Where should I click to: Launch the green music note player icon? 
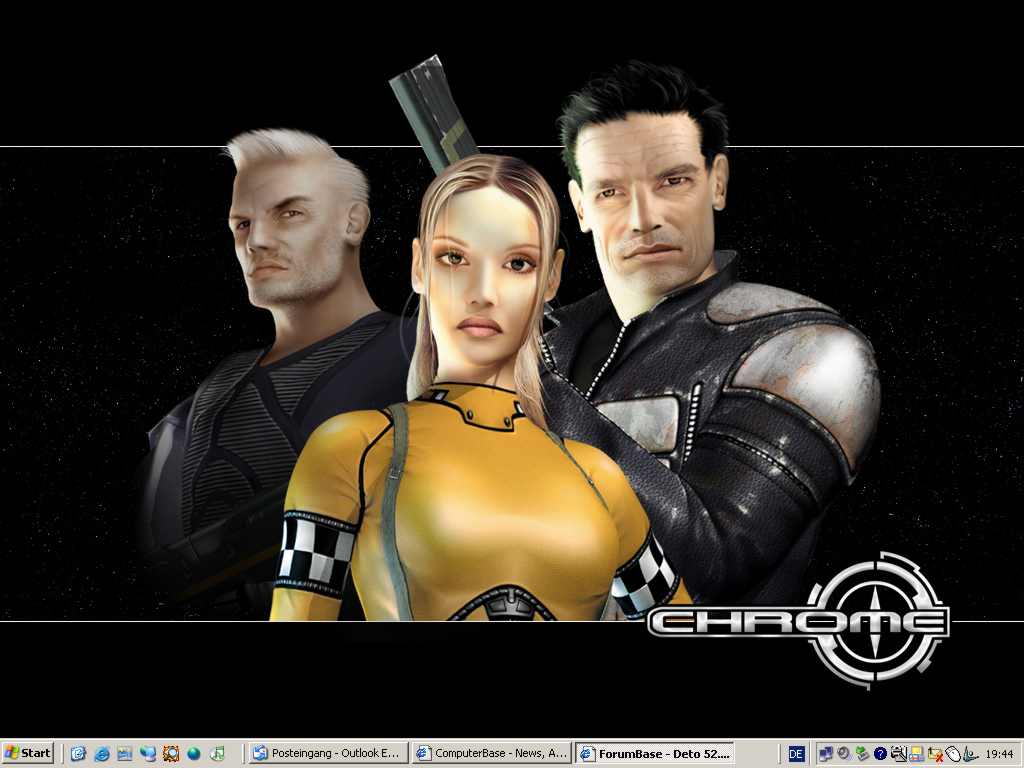(x=217, y=754)
